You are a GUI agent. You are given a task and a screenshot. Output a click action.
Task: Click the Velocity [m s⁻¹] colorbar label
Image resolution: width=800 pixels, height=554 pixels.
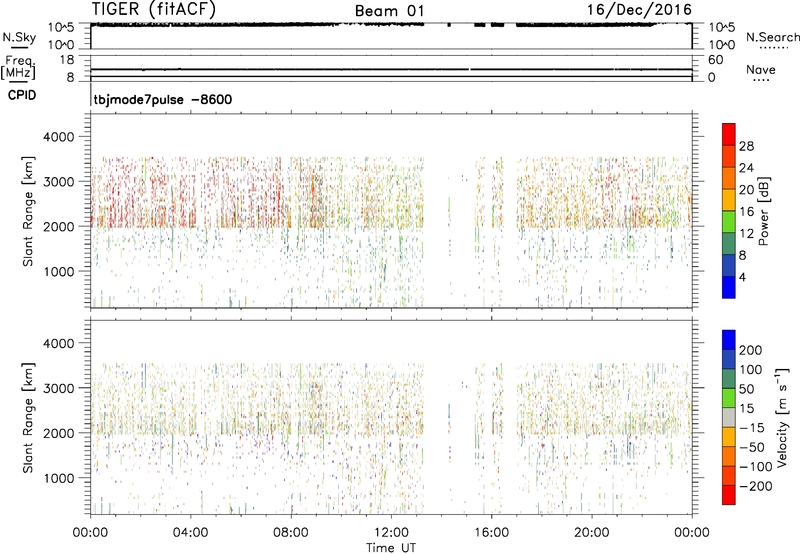[782, 417]
